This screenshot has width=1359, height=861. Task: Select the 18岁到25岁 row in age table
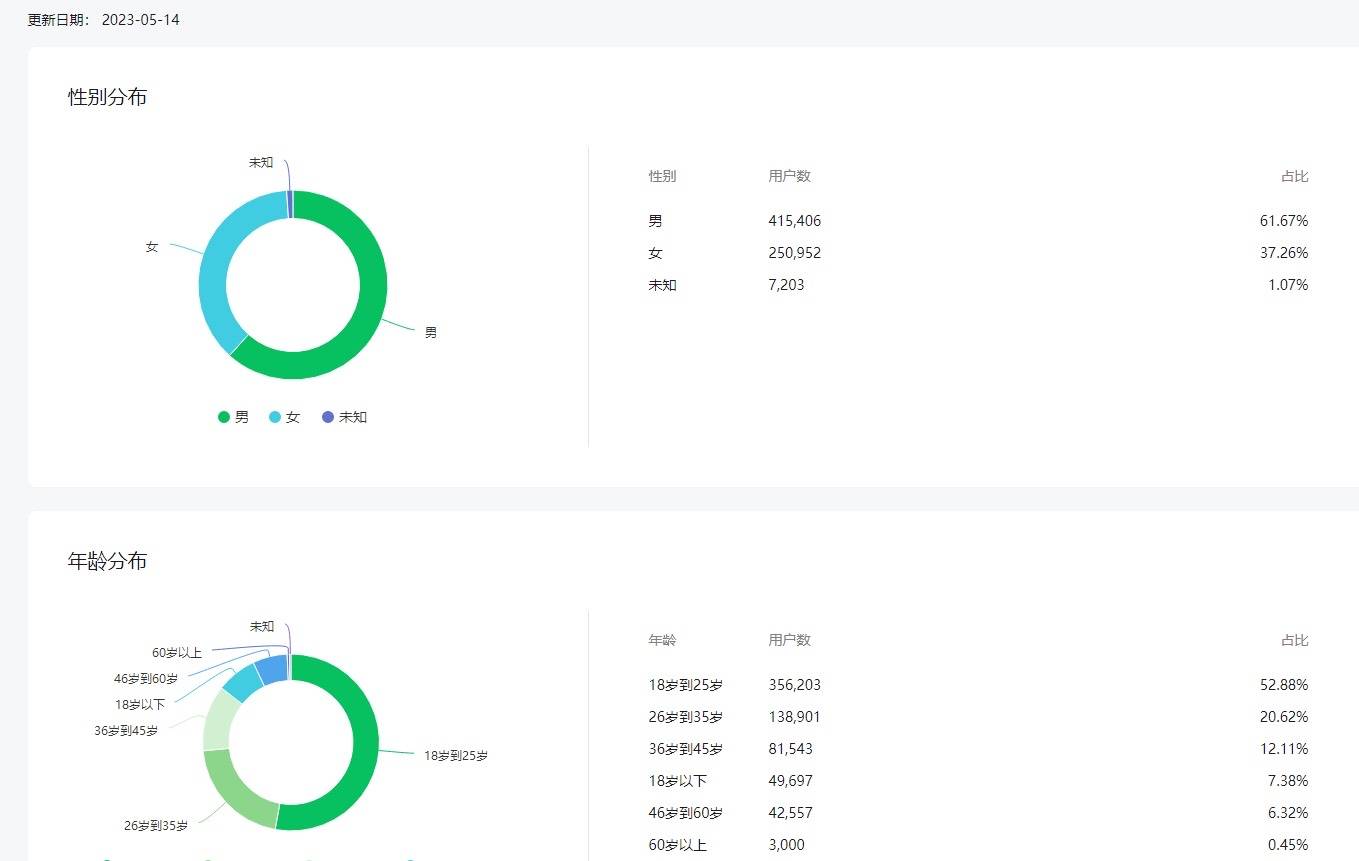pyautogui.click(x=685, y=685)
